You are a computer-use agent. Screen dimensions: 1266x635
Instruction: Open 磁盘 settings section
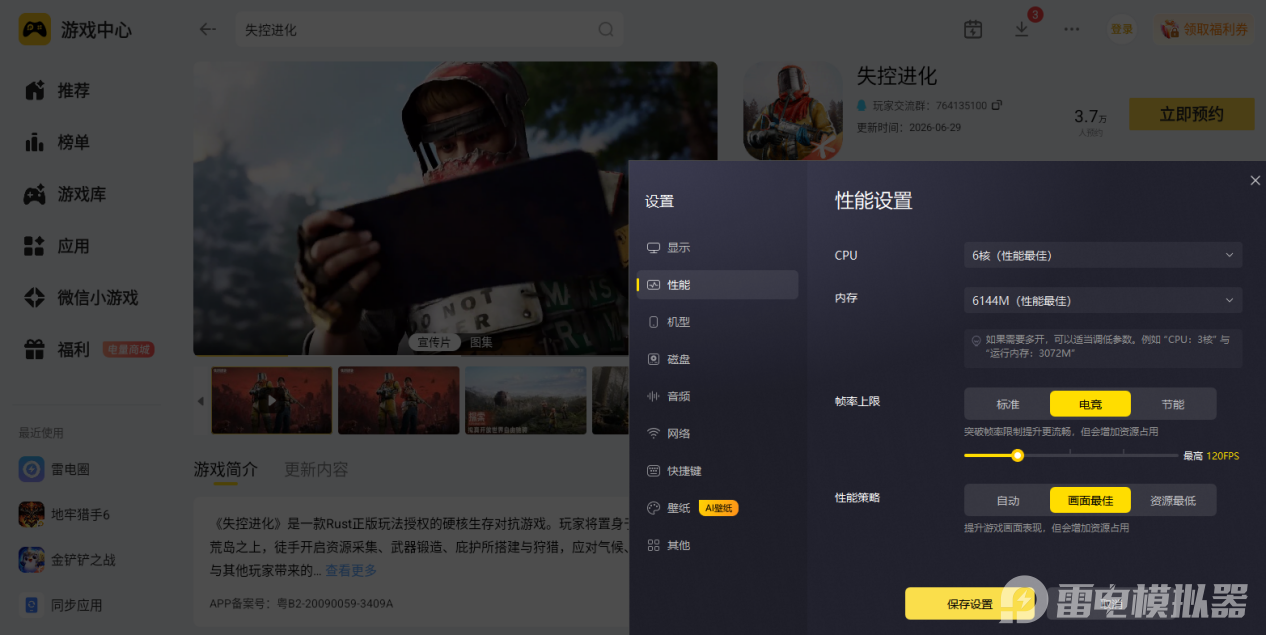(x=717, y=359)
